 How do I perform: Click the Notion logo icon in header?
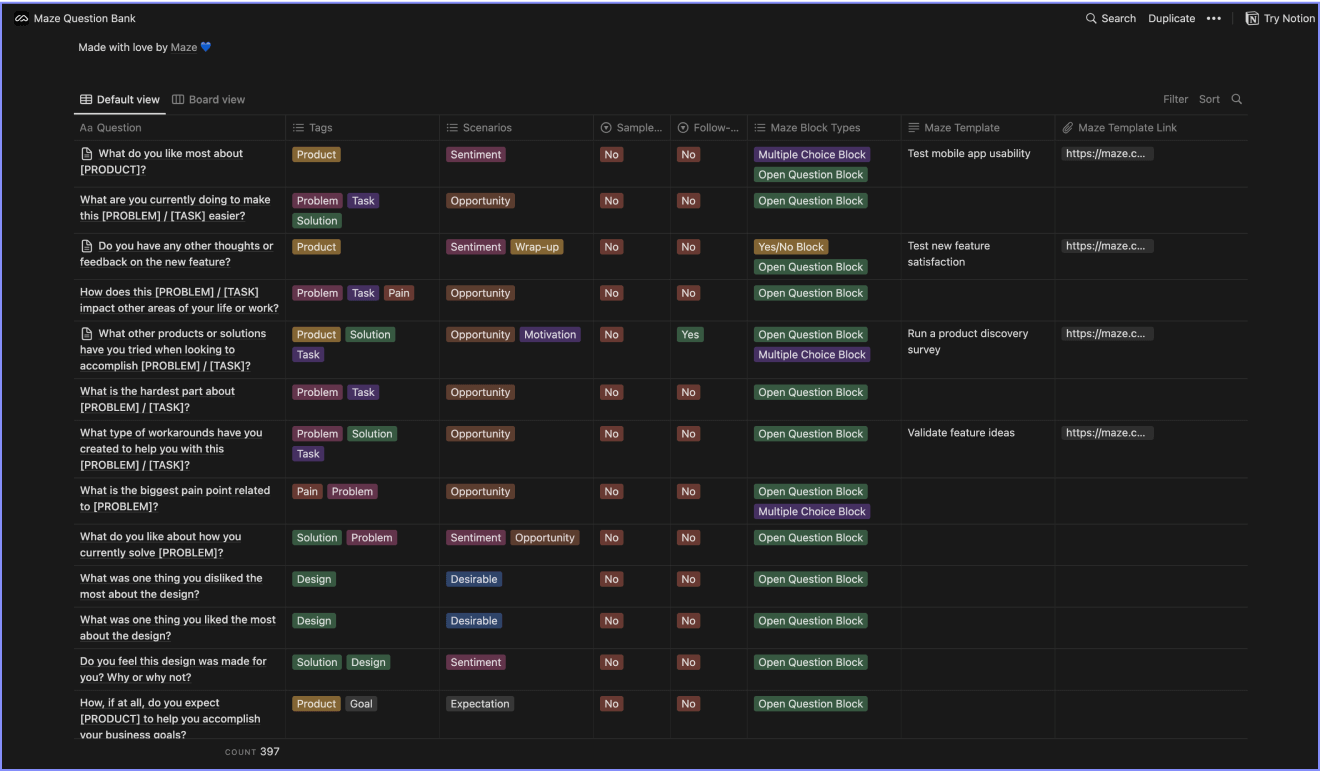1252,18
